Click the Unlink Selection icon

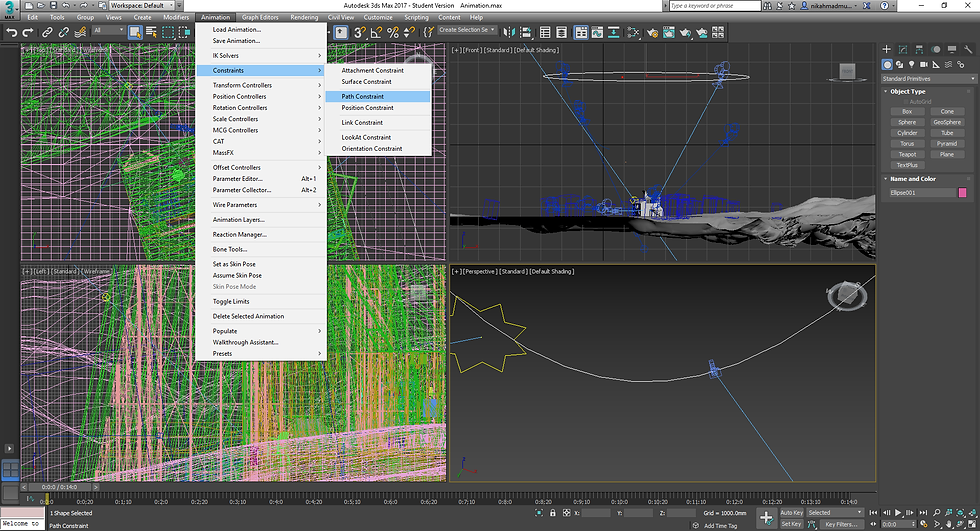coord(64,32)
